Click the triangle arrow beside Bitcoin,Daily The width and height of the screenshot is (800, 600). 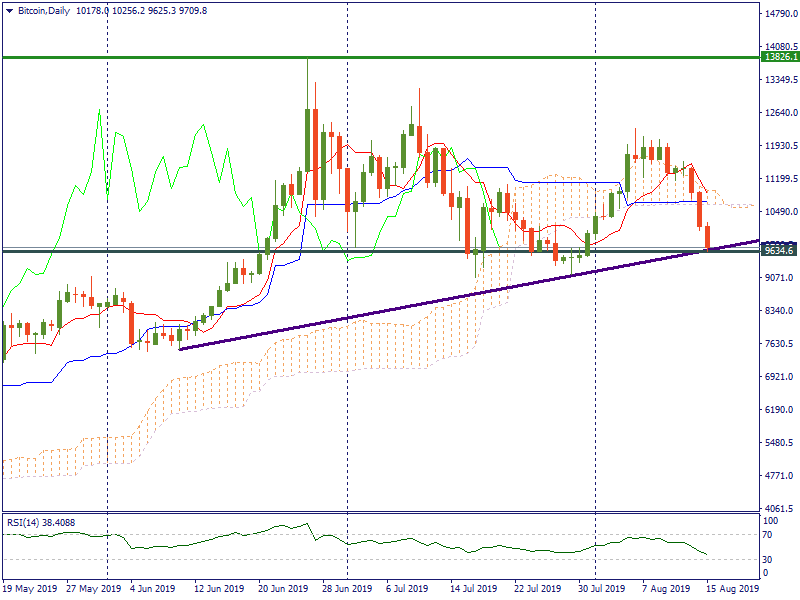(9, 9)
